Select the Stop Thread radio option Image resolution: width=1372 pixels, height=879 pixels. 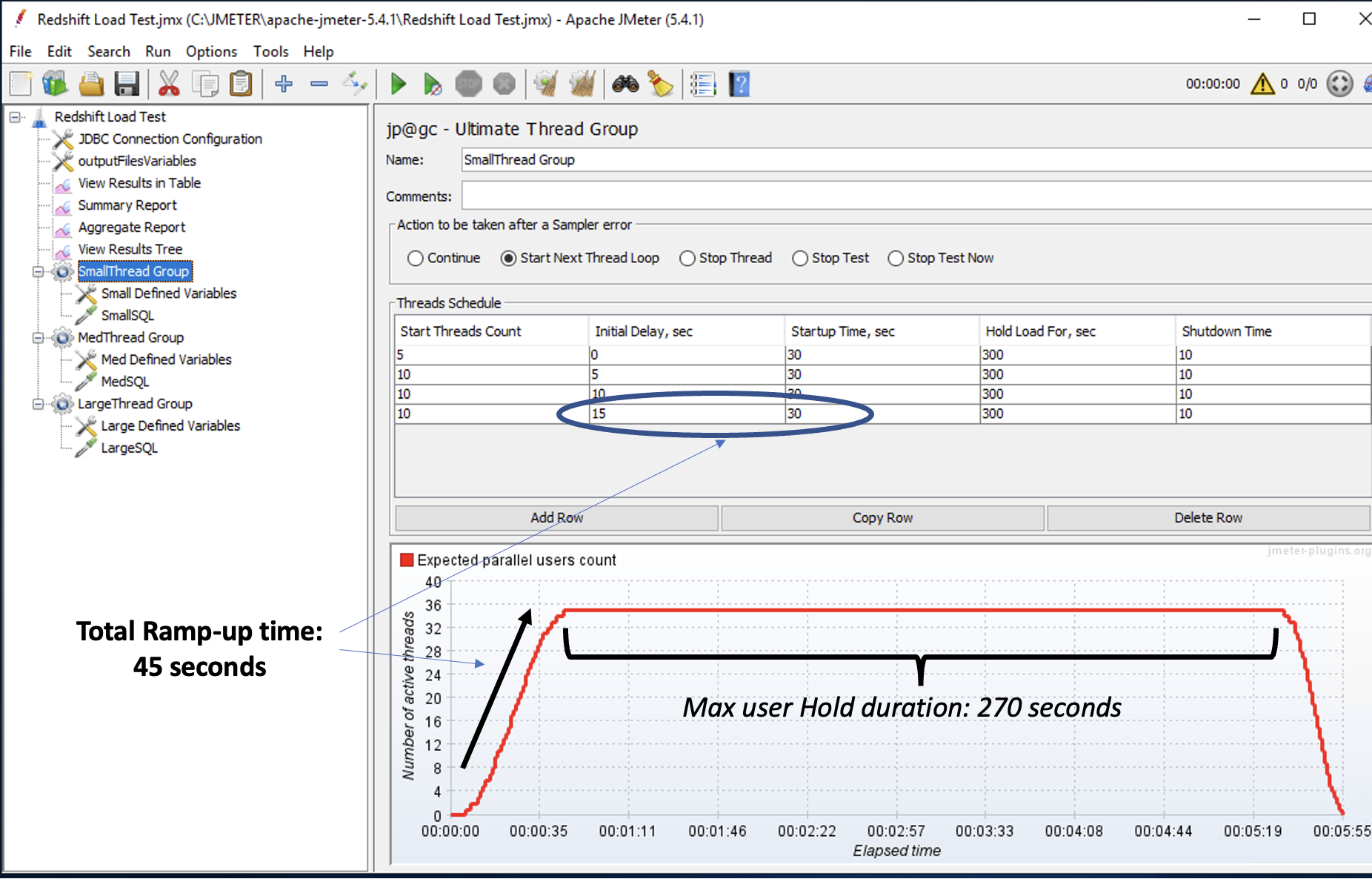(687, 258)
